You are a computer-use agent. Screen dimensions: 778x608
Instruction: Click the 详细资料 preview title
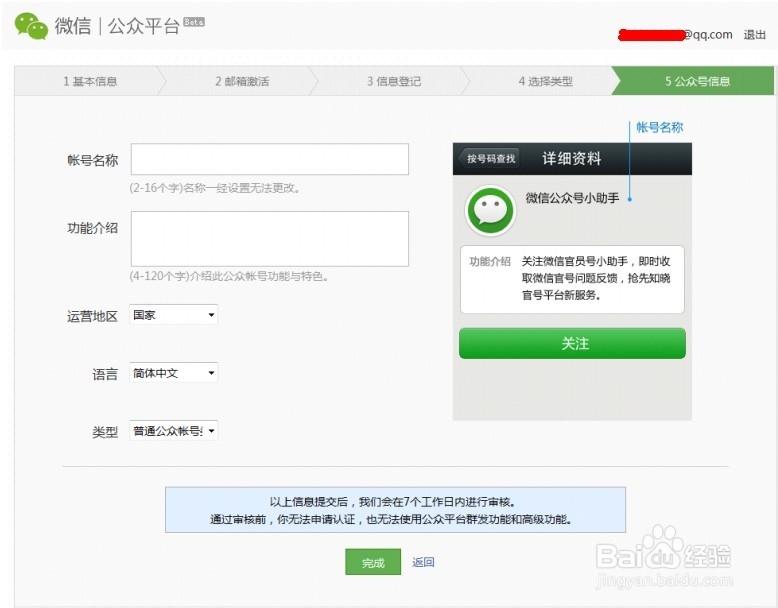click(572, 158)
